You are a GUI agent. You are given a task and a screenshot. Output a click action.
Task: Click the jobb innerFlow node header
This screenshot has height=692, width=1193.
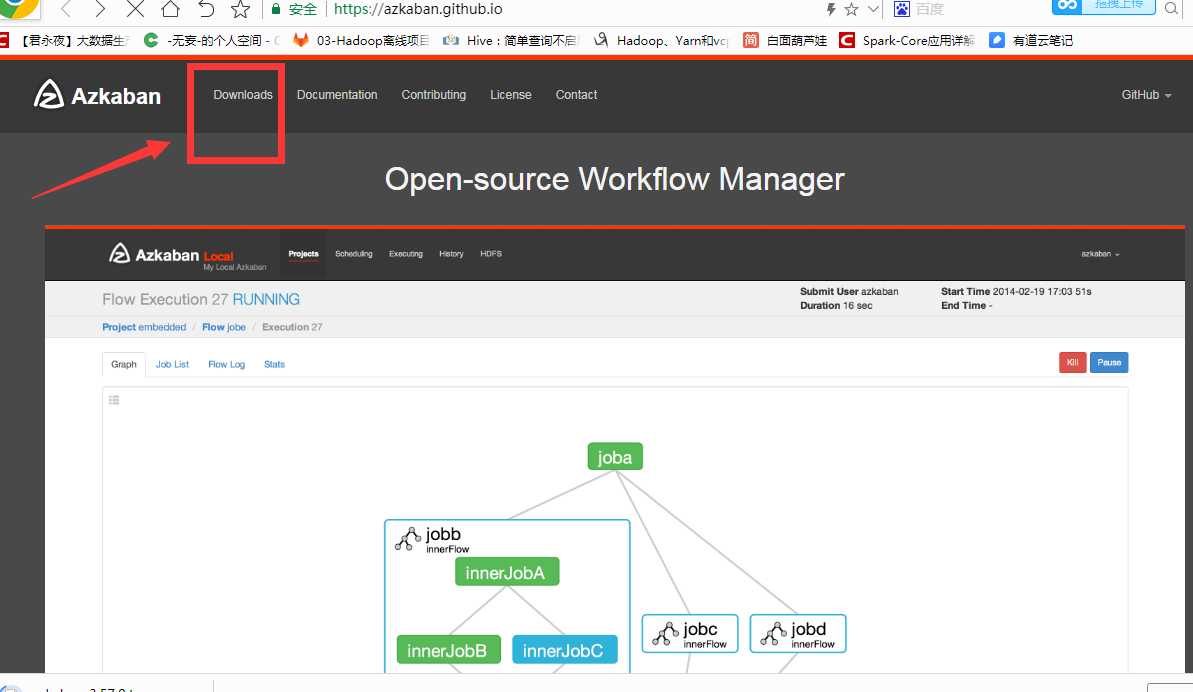432,538
